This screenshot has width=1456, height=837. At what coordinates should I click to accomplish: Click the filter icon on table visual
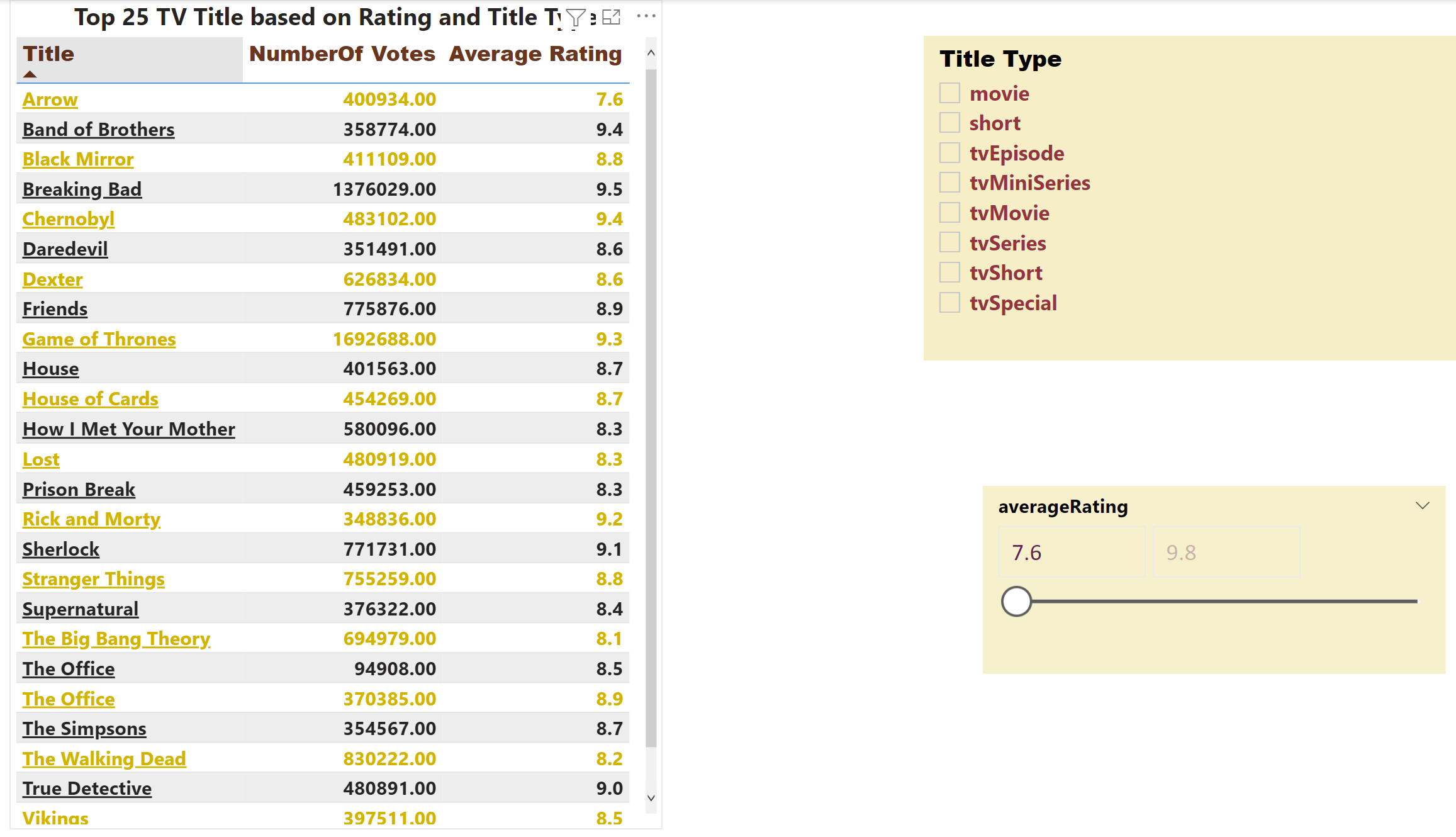575,18
